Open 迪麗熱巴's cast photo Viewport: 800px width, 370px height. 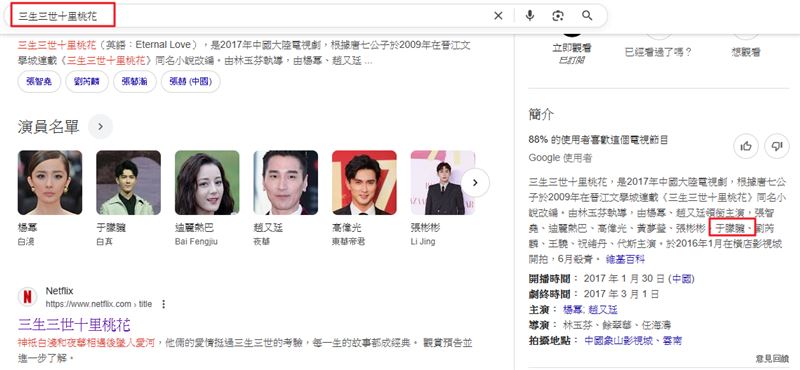[x=207, y=182]
